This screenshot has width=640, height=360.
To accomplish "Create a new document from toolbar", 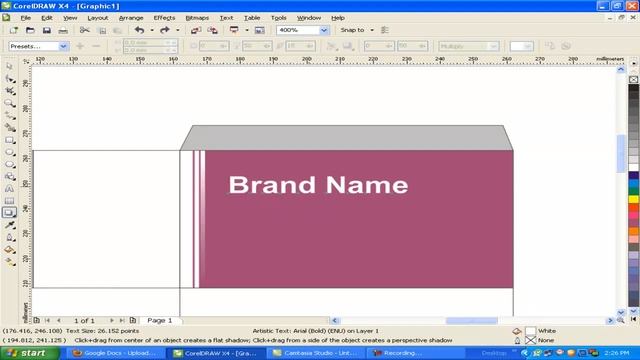I will pyautogui.click(x=13, y=30).
